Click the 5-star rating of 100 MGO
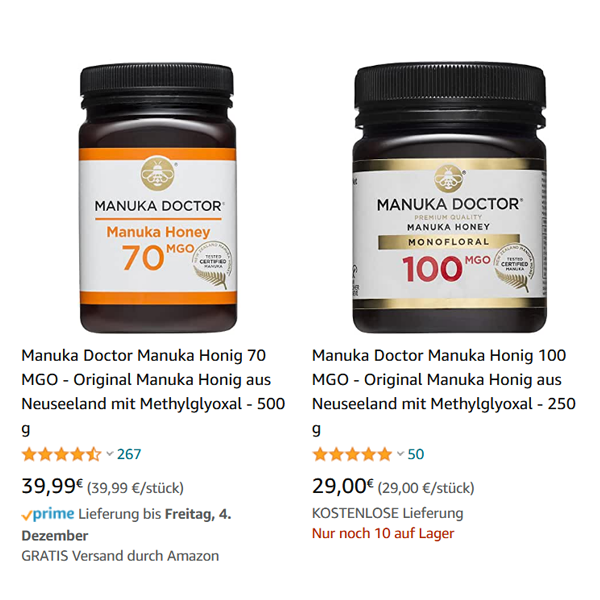 click(x=352, y=455)
